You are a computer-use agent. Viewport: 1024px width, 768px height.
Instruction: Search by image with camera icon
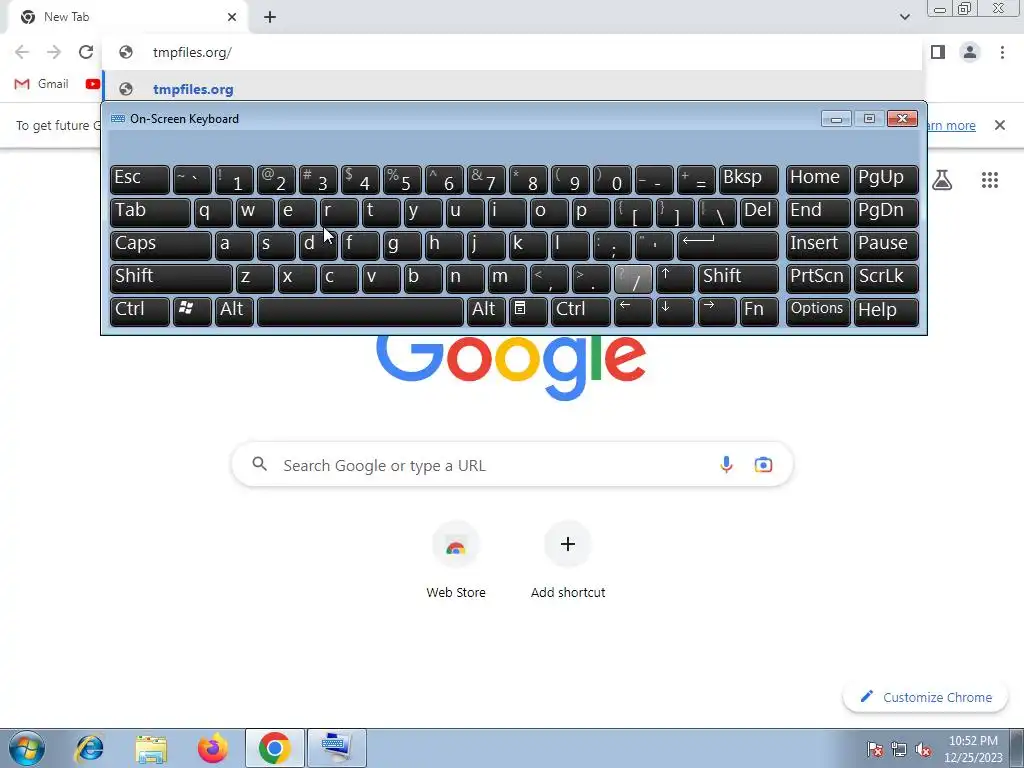(763, 465)
